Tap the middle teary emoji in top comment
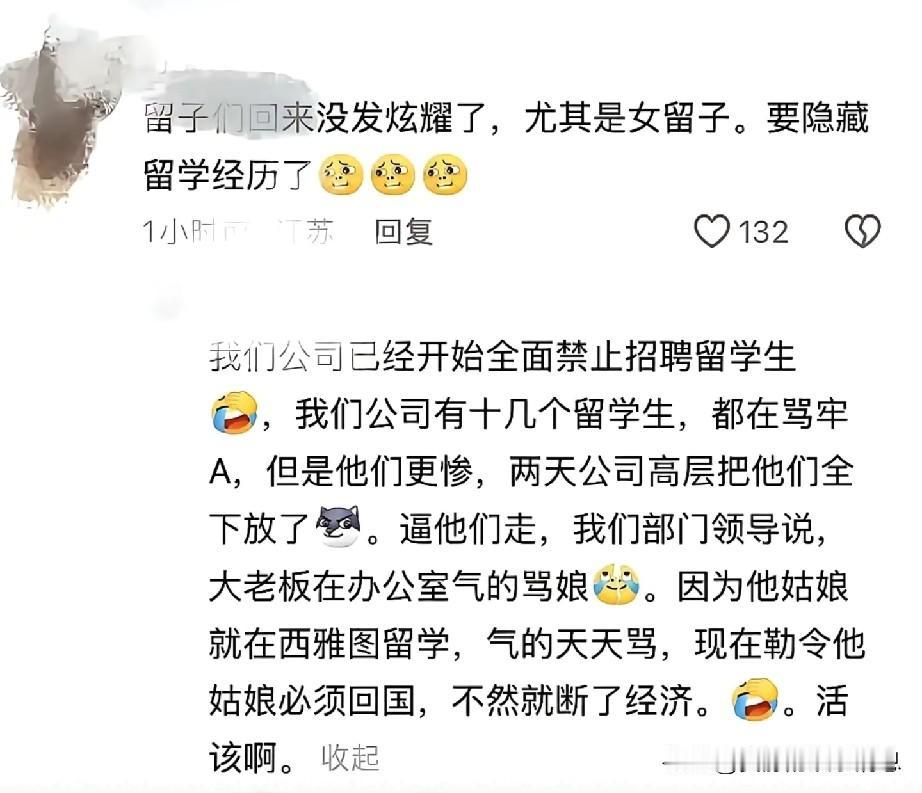922x793 pixels. pos(393,175)
